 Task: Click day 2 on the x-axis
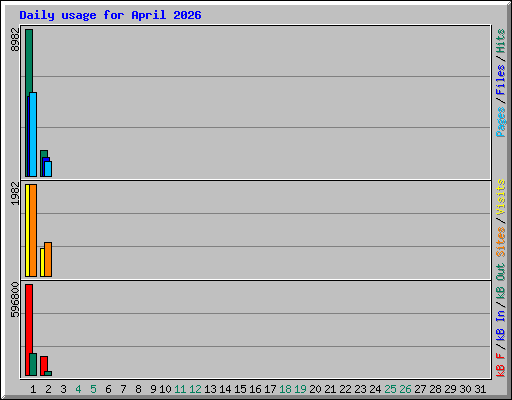tap(48, 389)
